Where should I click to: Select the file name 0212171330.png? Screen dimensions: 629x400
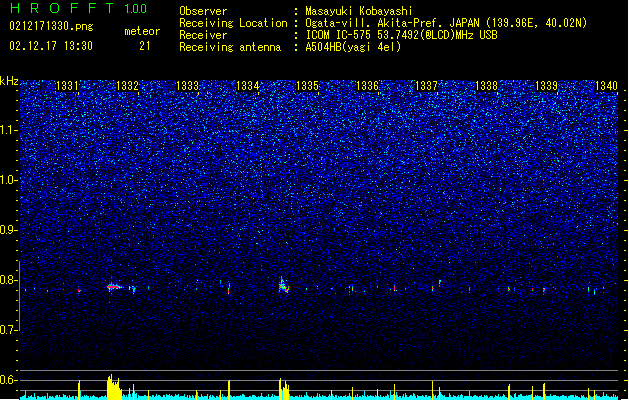(51, 27)
